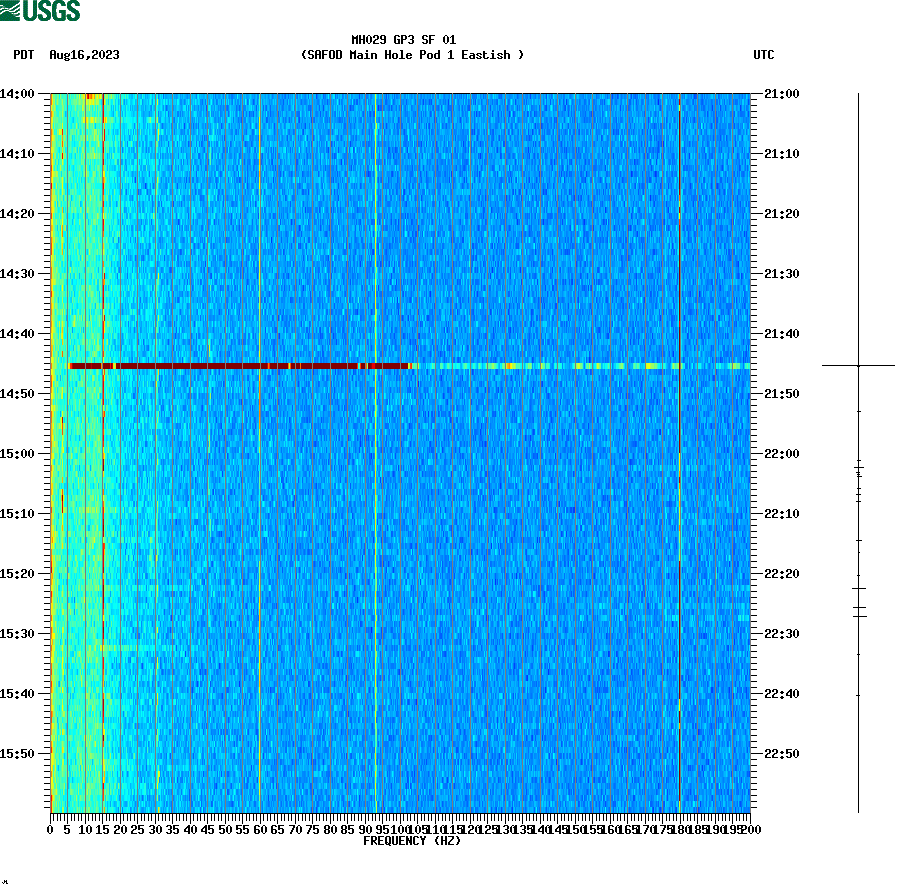Click the dark red event stripe near 14:45
Viewport: 902px width, 893px height.
pos(240,367)
